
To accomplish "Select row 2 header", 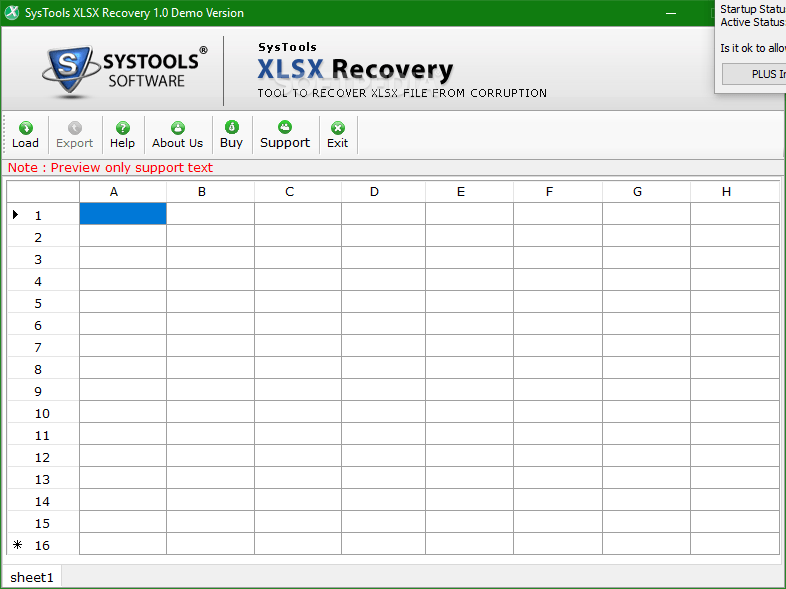I will 43,236.
